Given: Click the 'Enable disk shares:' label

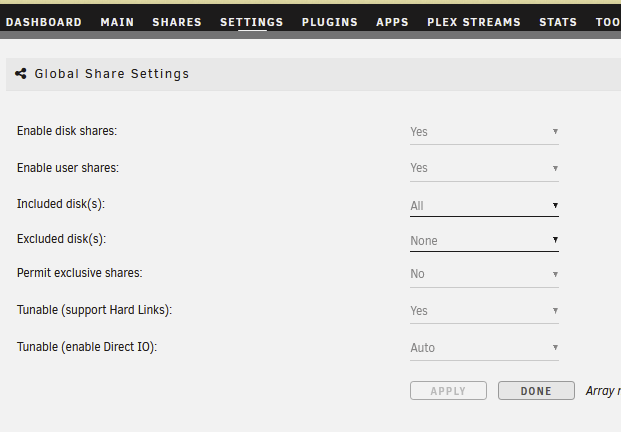Looking at the screenshot, I should click(67, 131).
